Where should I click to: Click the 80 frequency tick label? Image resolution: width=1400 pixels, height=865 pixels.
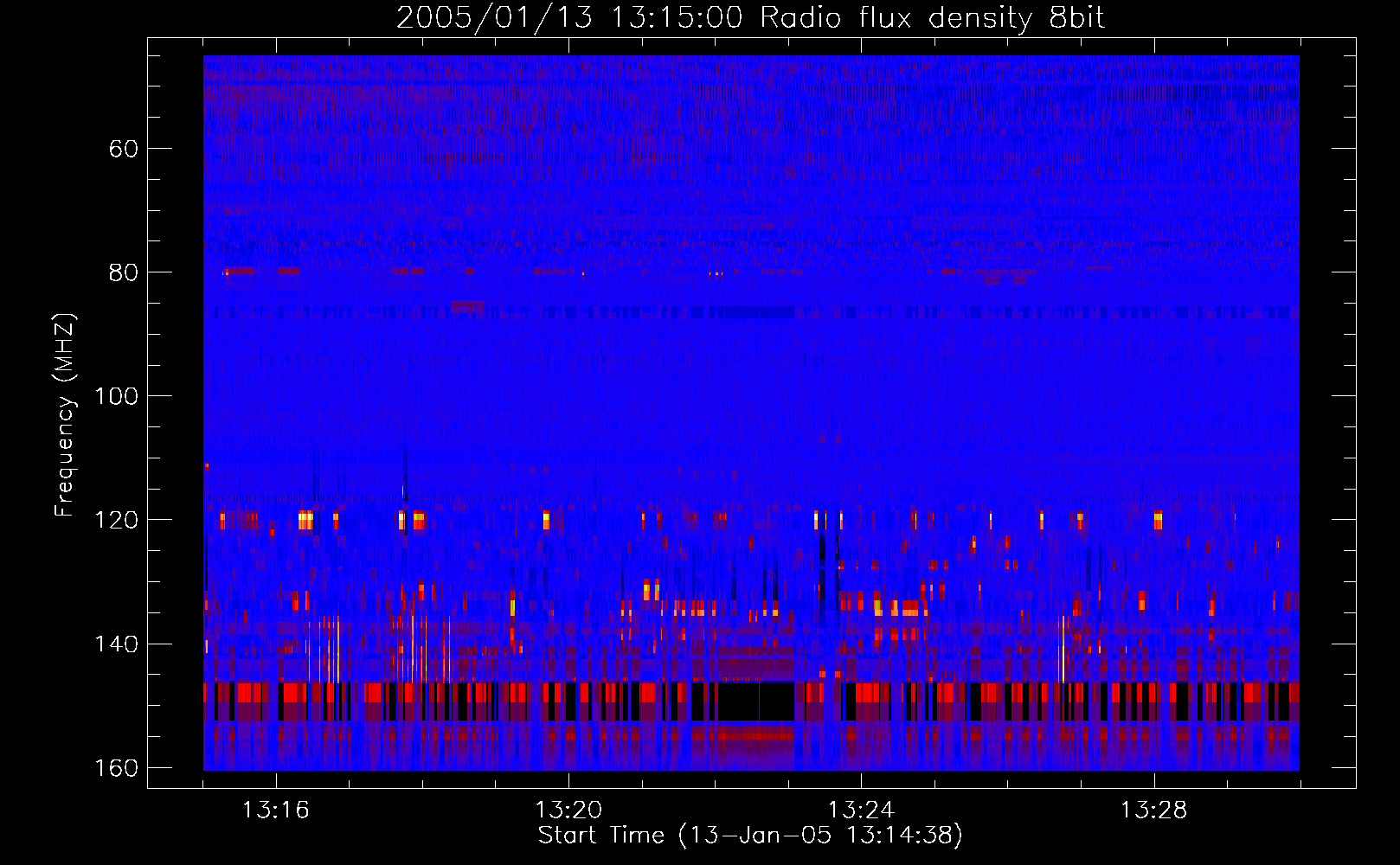[x=124, y=272]
